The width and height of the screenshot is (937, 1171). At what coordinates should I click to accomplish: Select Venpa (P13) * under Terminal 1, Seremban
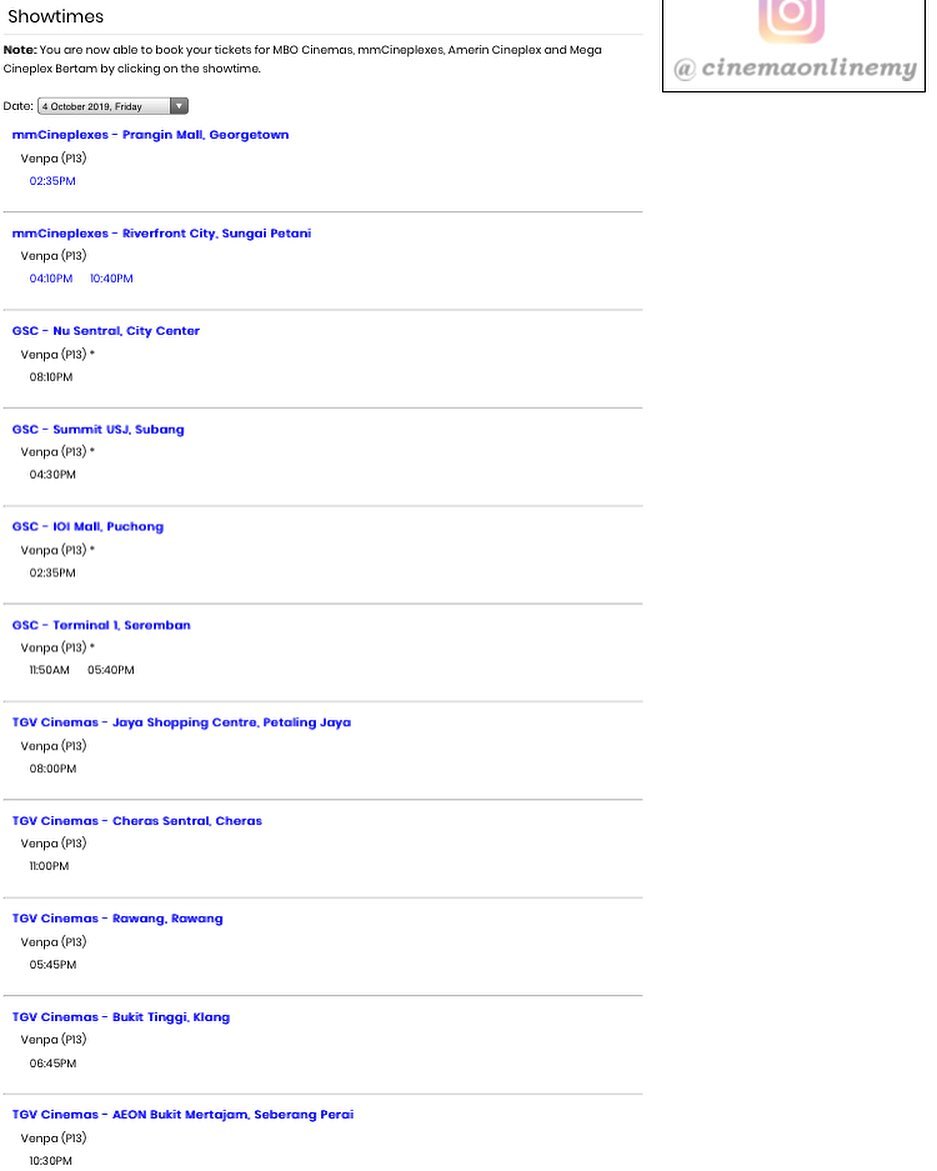click(57, 647)
